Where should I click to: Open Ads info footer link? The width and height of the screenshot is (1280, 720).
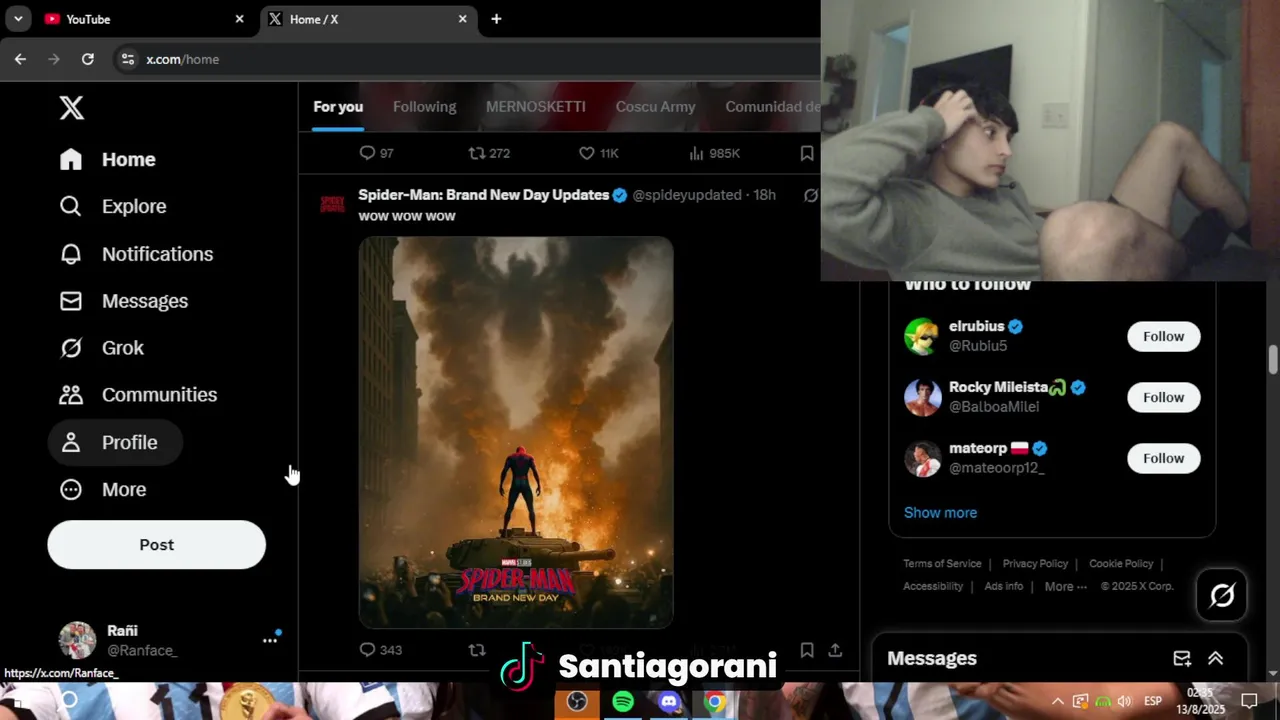click(x=1003, y=586)
